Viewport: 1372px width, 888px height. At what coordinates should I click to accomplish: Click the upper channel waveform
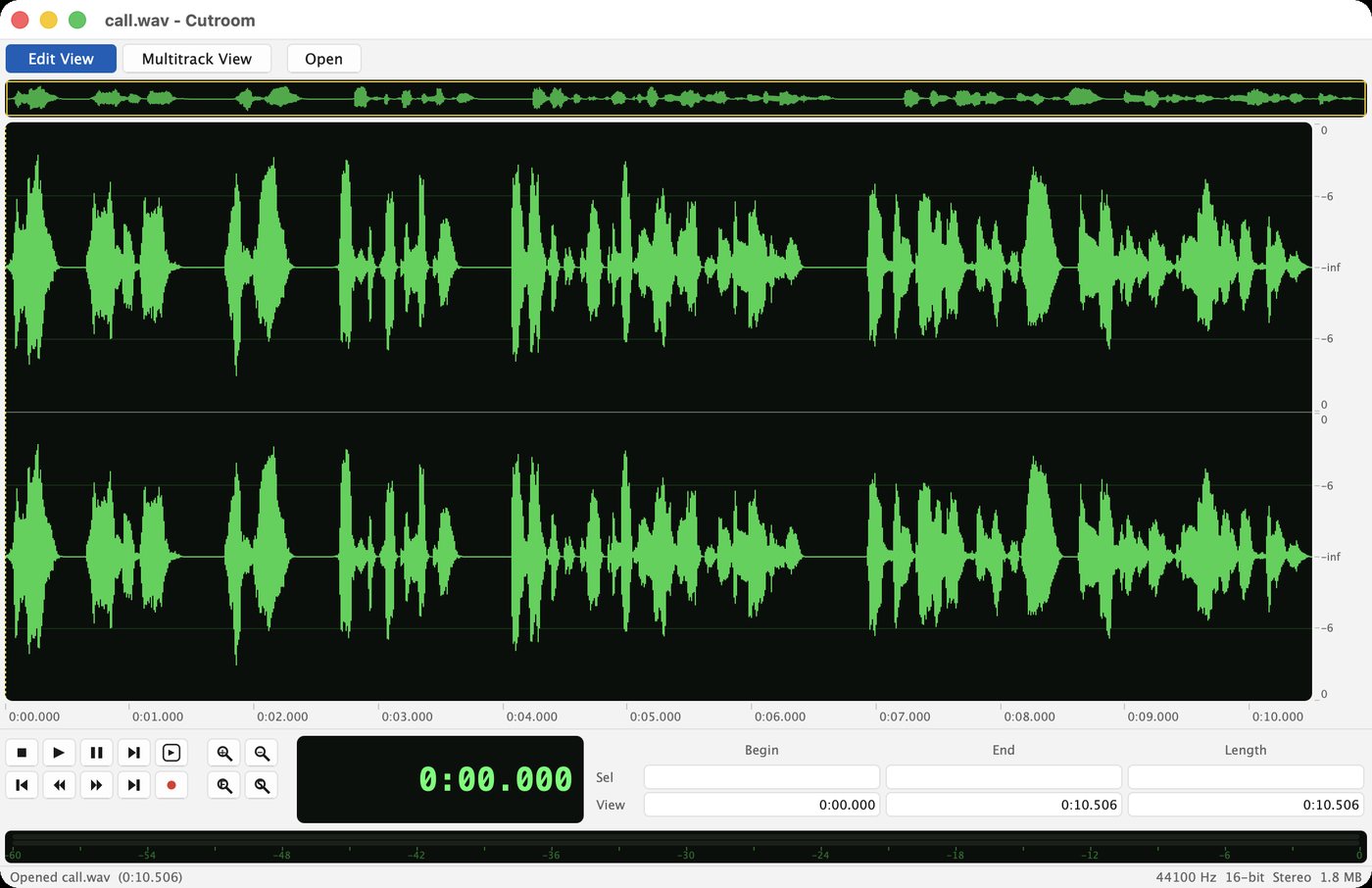pyautogui.click(x=659, y=267)
